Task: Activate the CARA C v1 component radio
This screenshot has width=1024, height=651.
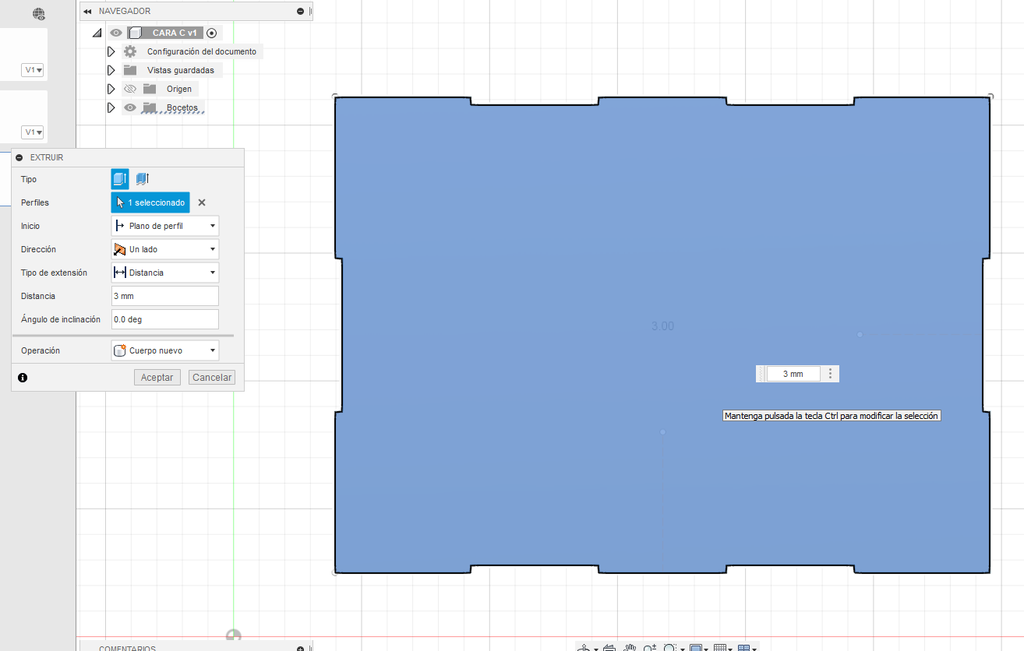Action: point(212,33)
